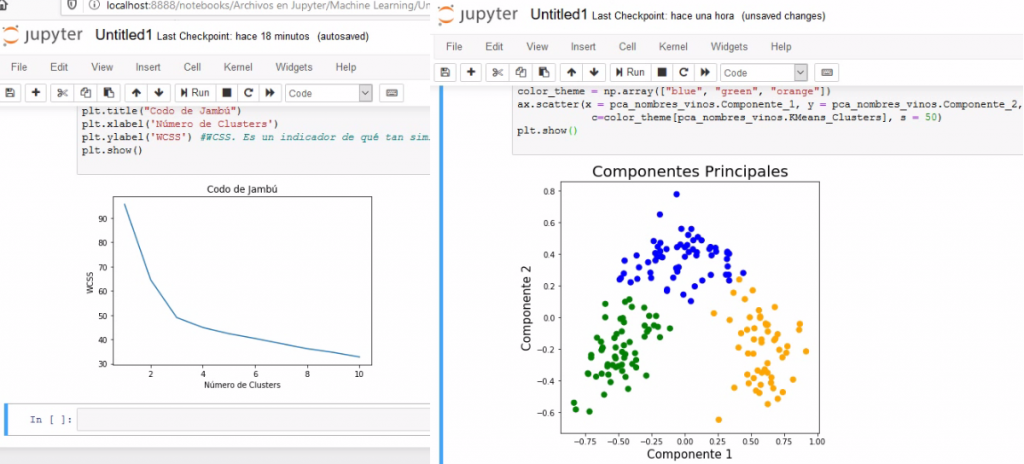Click 'Last Checkpoint: hace 18 minutos' text

click(x=233, y=37)
